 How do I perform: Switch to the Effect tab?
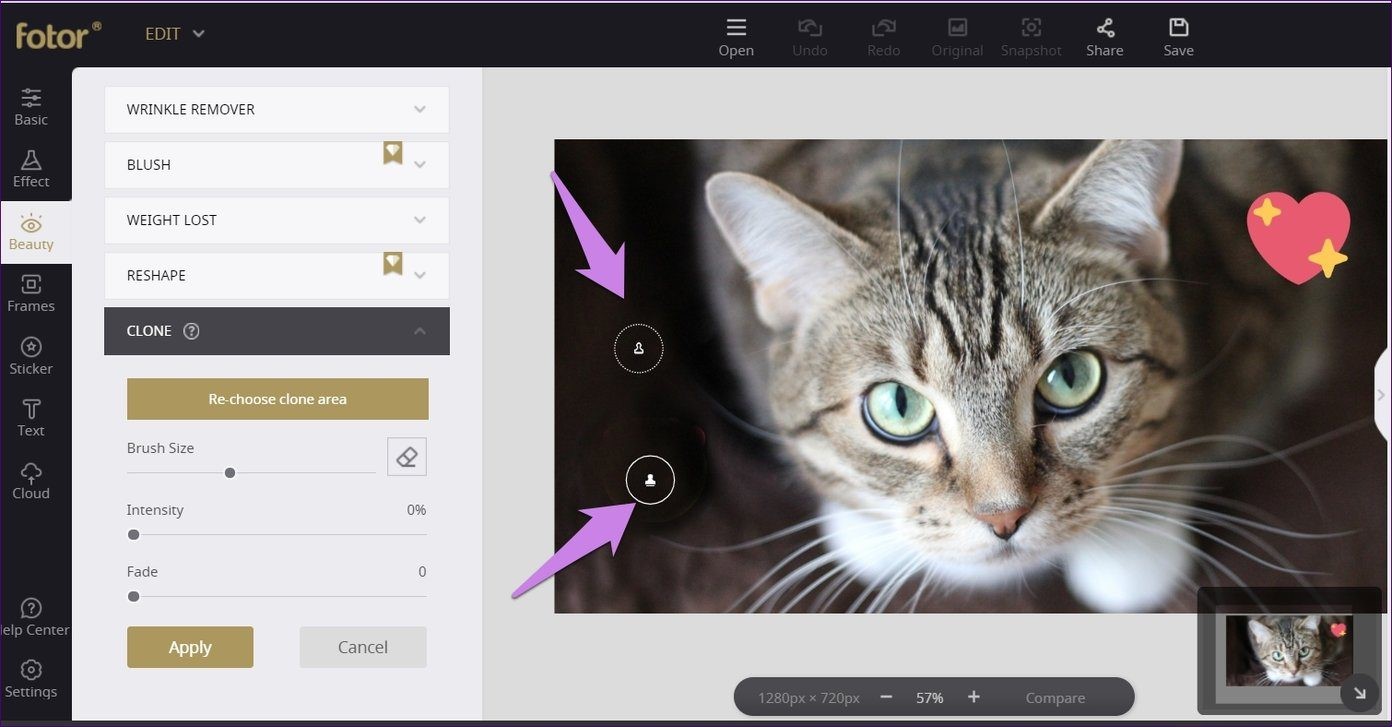click(x=31, y=169)
